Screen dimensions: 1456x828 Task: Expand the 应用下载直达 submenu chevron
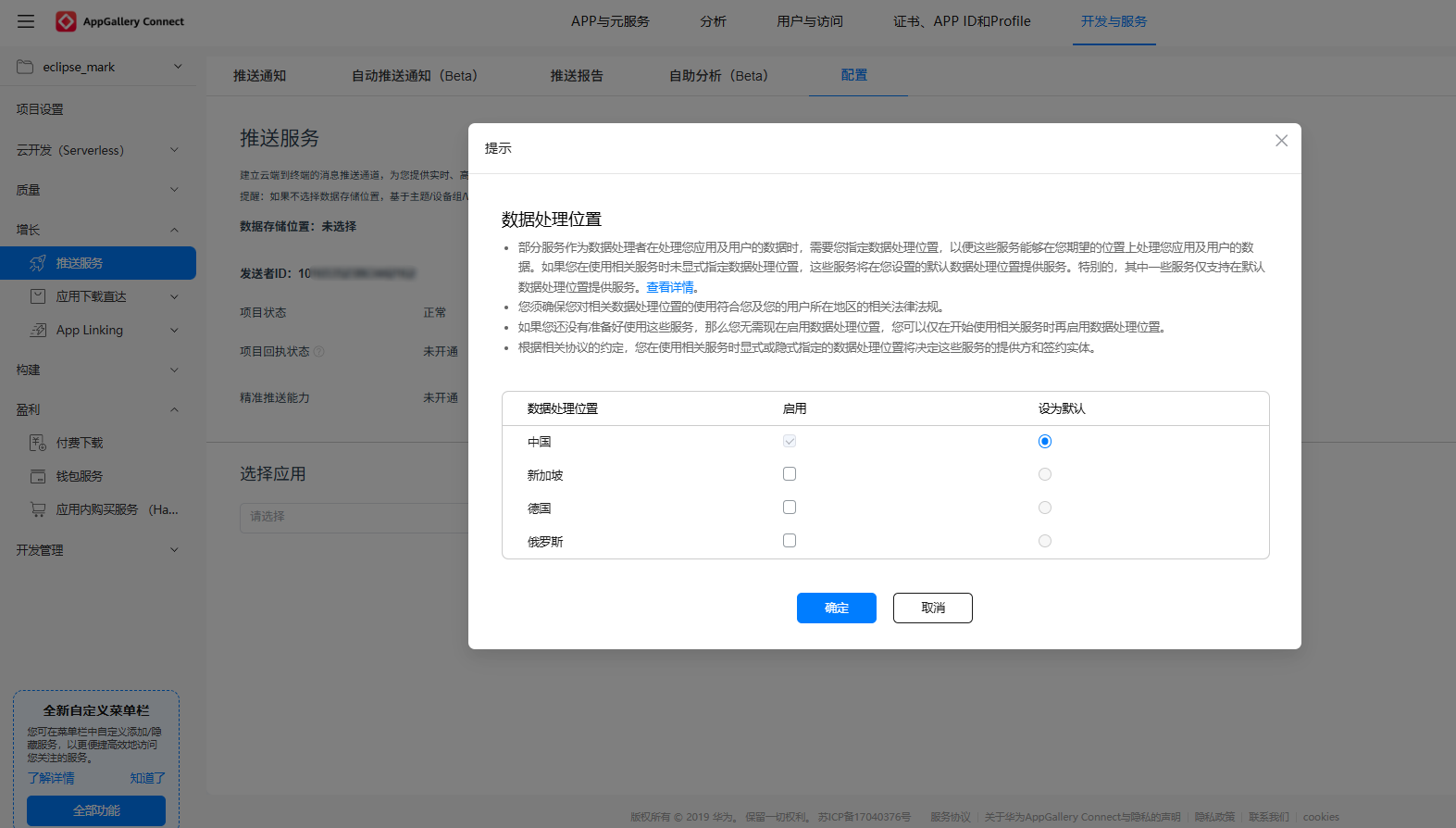(174, 296)
